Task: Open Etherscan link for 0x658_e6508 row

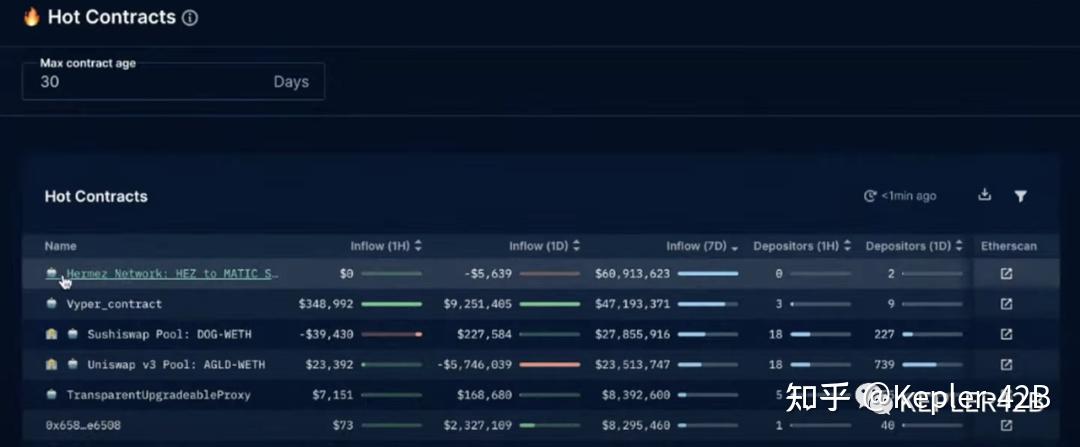Action: [1006, 425]
